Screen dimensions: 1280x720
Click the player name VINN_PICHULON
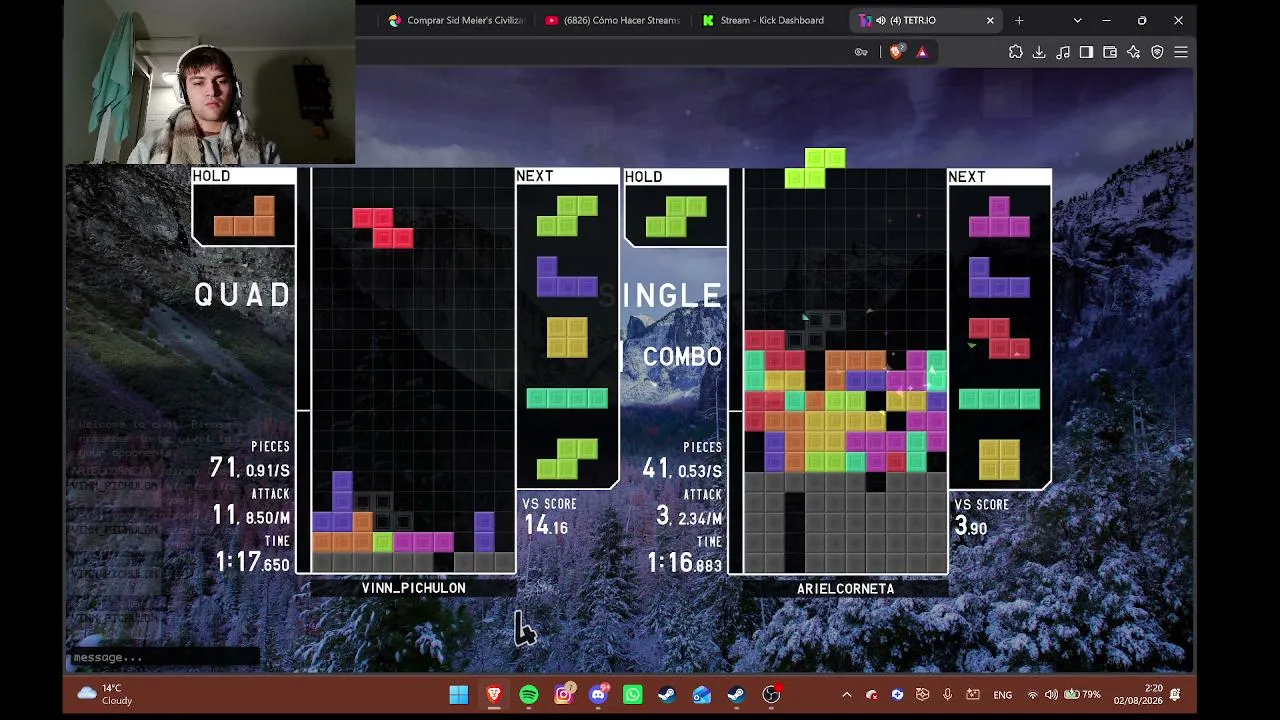pos(413,588)
